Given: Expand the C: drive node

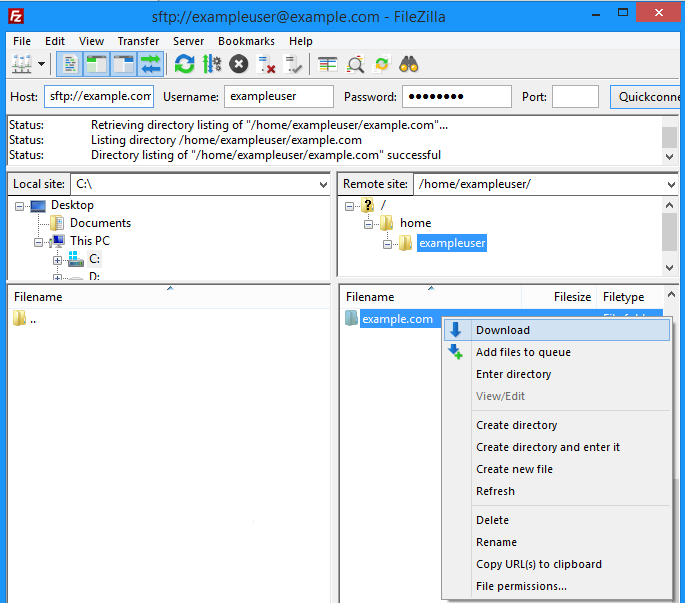Looking at the screenshot, I should click(x=57, y=260).
